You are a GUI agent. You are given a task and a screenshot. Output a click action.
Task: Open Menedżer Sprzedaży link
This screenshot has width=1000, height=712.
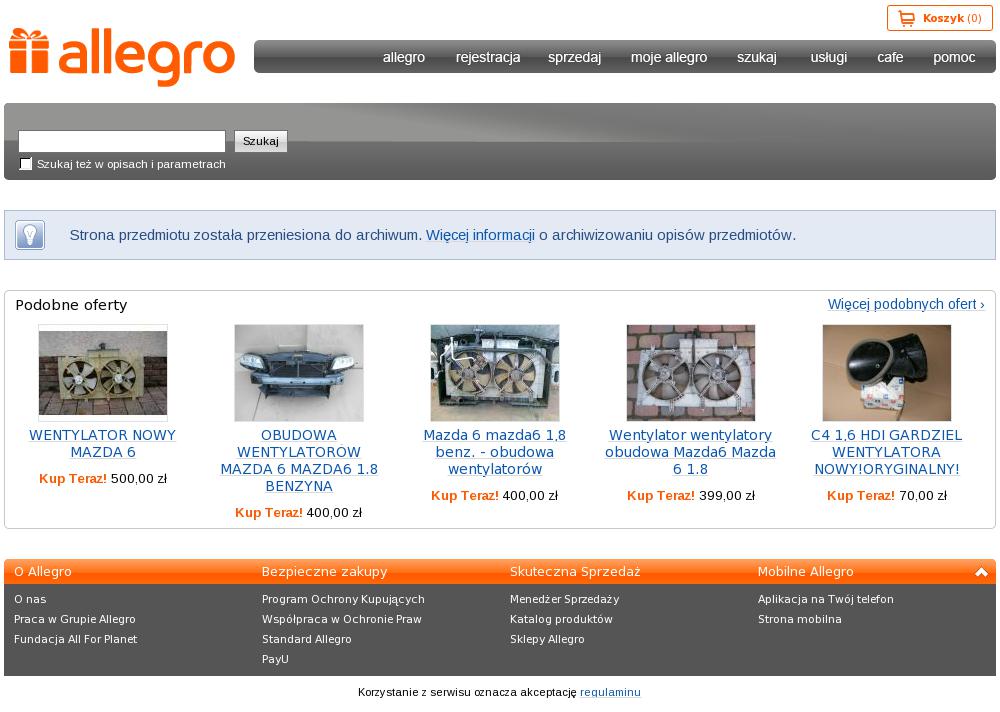(x=564, y=599)
